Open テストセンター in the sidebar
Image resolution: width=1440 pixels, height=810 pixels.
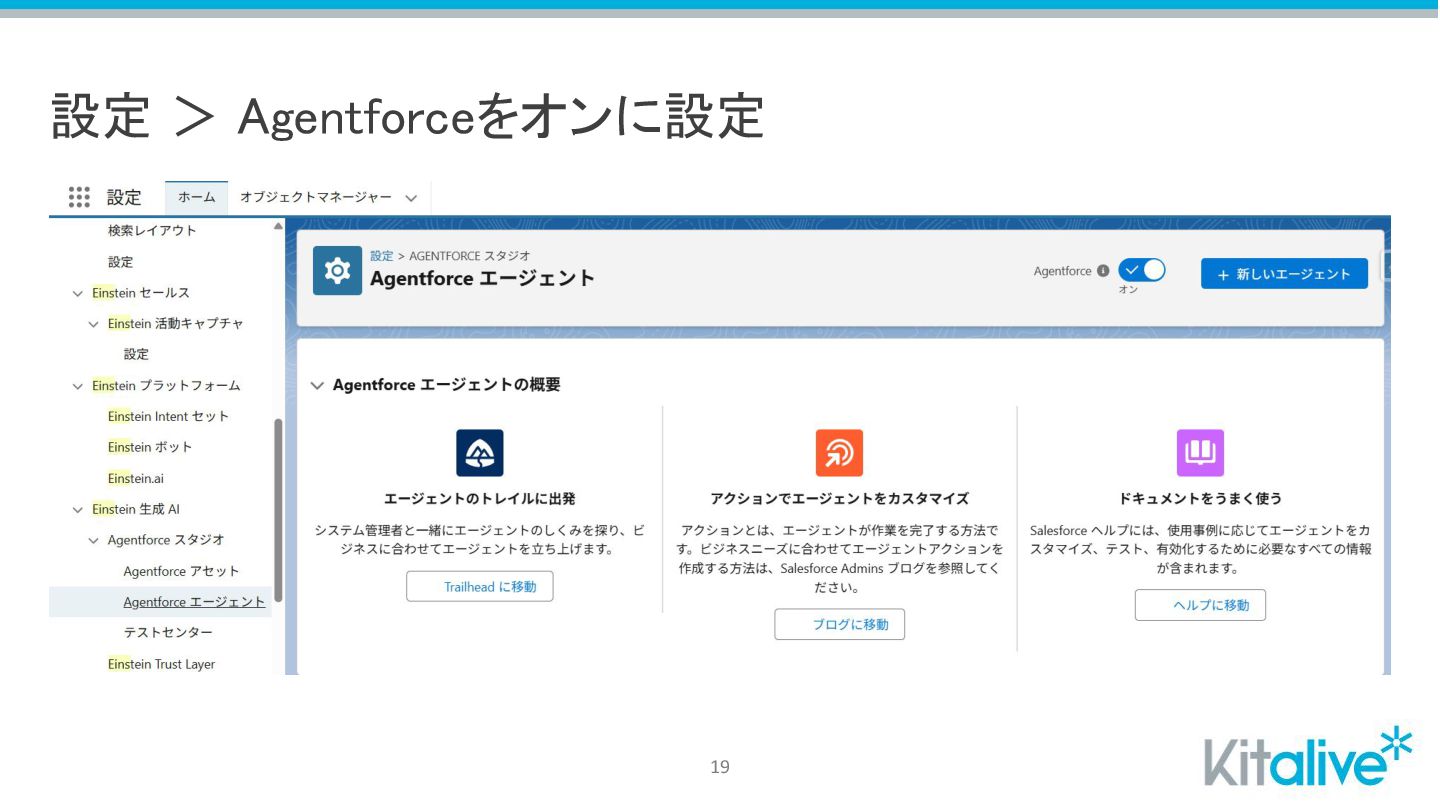(x=168, y=633)
